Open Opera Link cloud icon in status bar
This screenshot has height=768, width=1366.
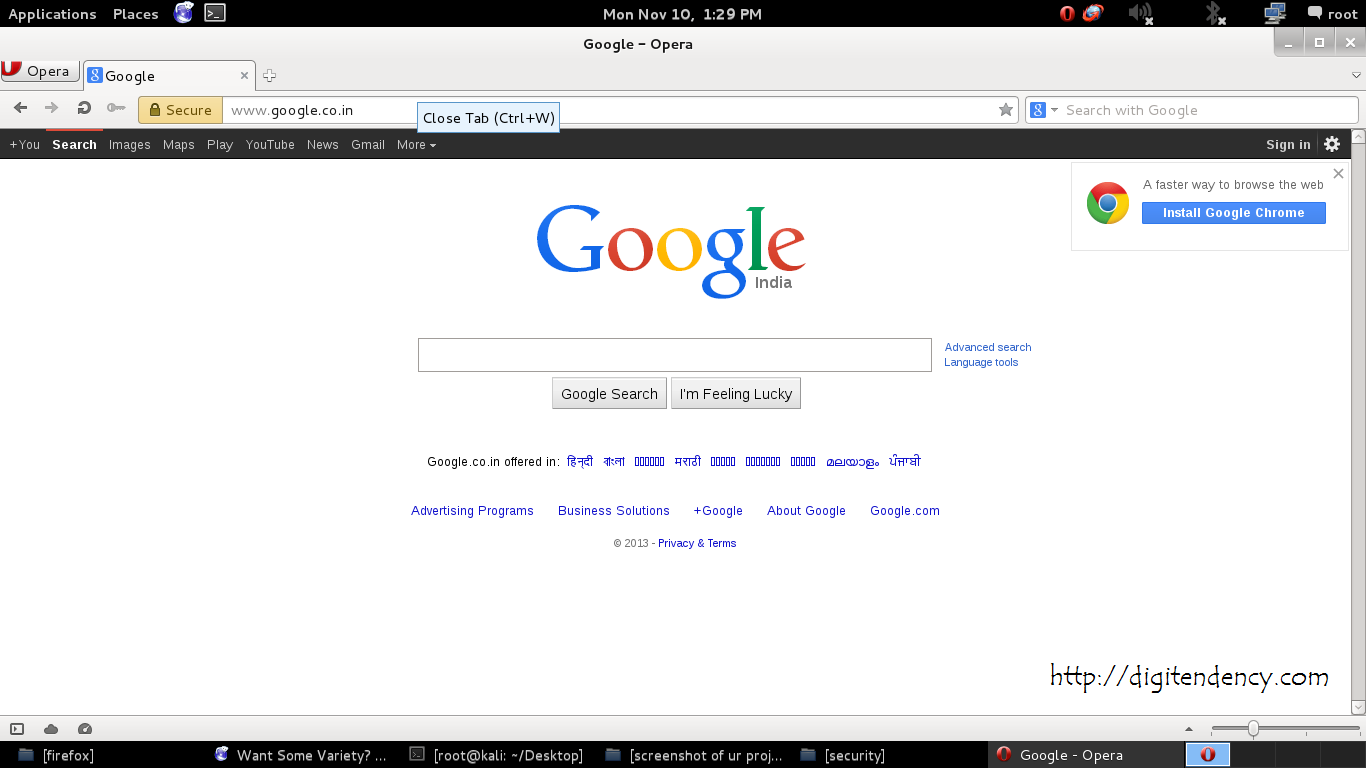[x=51, y=729]
